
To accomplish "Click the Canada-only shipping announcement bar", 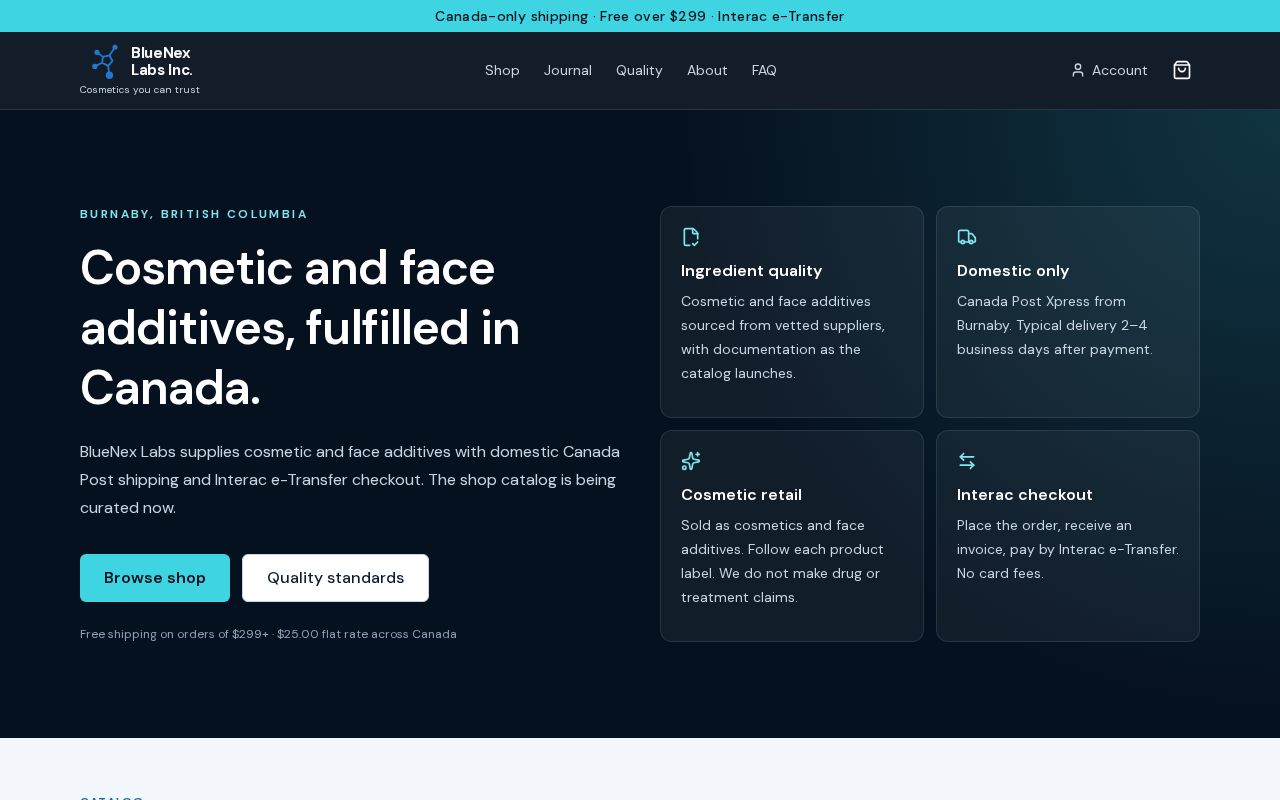I will [x=640, y=16].
